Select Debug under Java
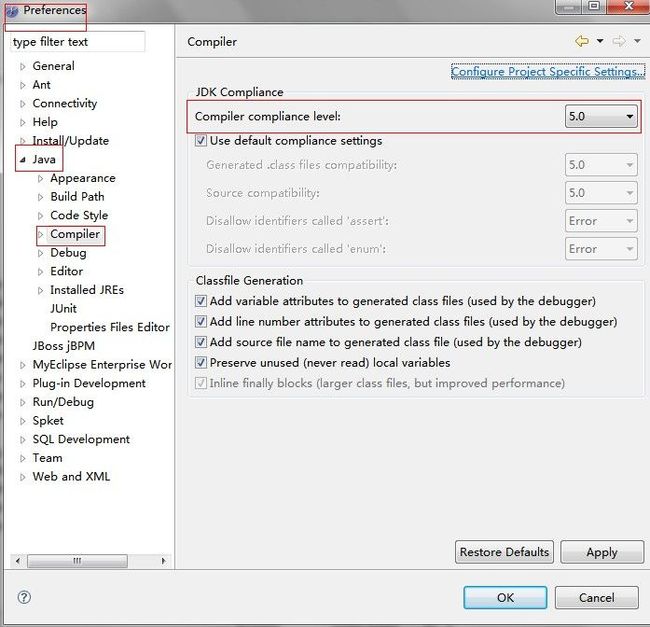This screenshot has height=627, width=650. [x=68, y=253]
